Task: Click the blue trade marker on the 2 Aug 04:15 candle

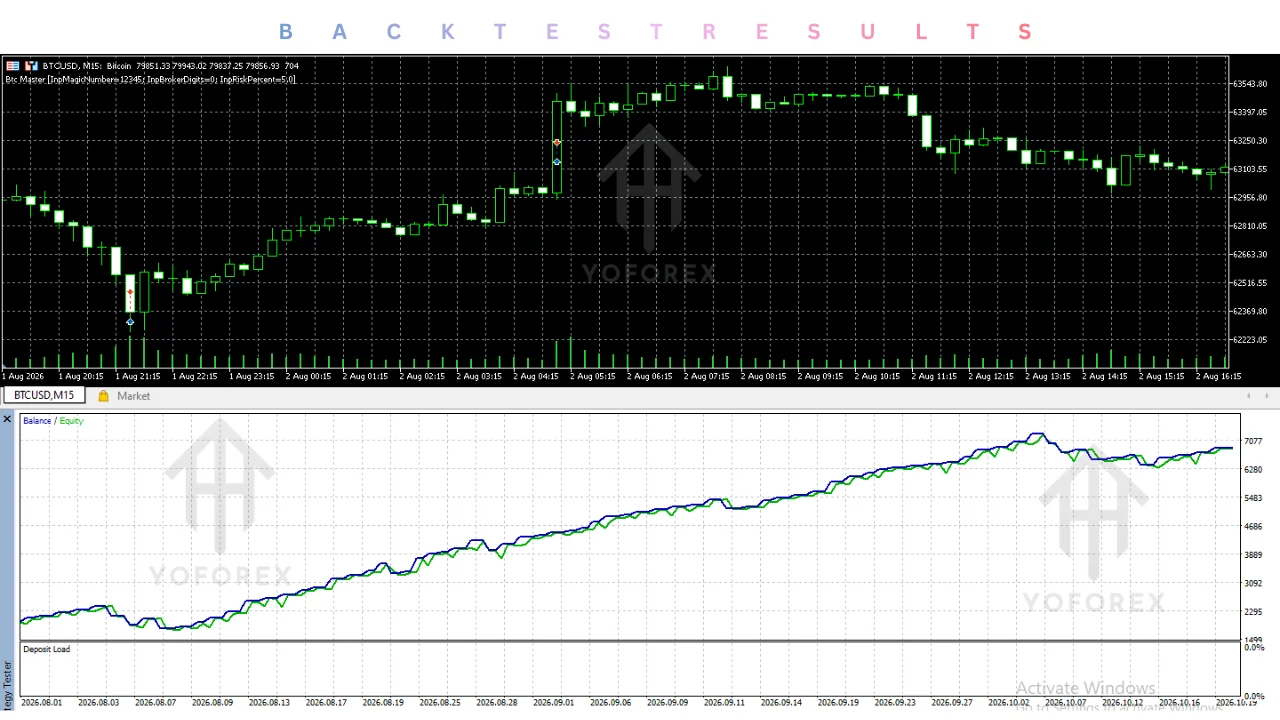Action: click(557, 162)
